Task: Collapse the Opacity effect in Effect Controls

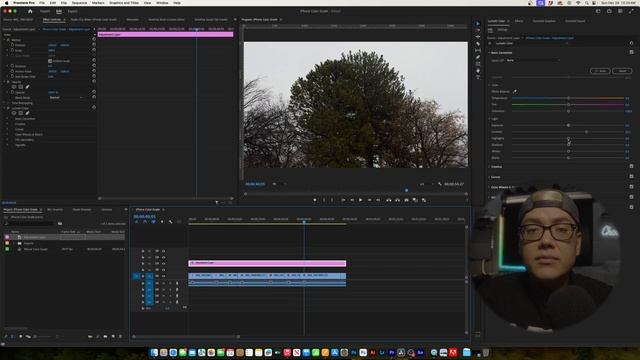Action: tap(4, 82)
